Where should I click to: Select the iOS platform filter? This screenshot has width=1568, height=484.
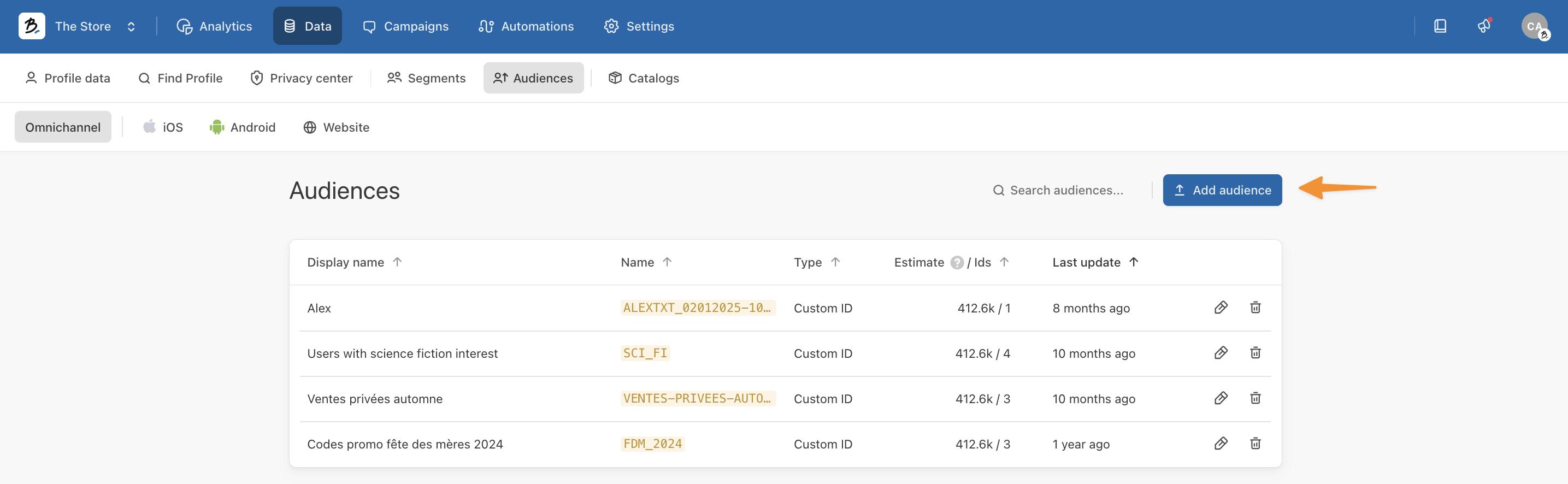(163, 127)
